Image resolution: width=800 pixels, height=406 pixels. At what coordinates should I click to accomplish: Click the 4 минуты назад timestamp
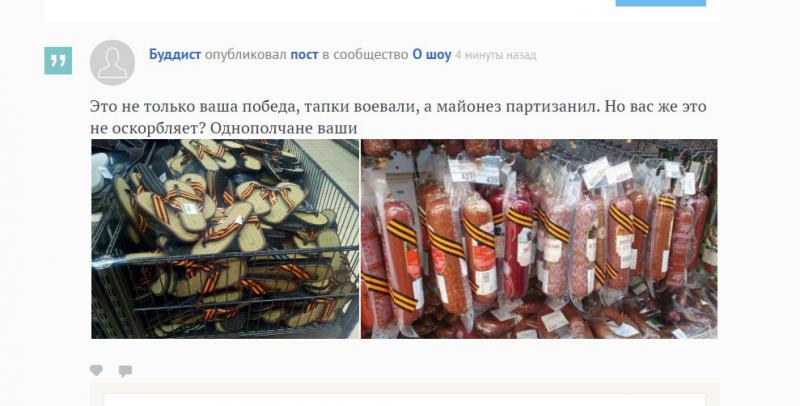tap(495, 55)
